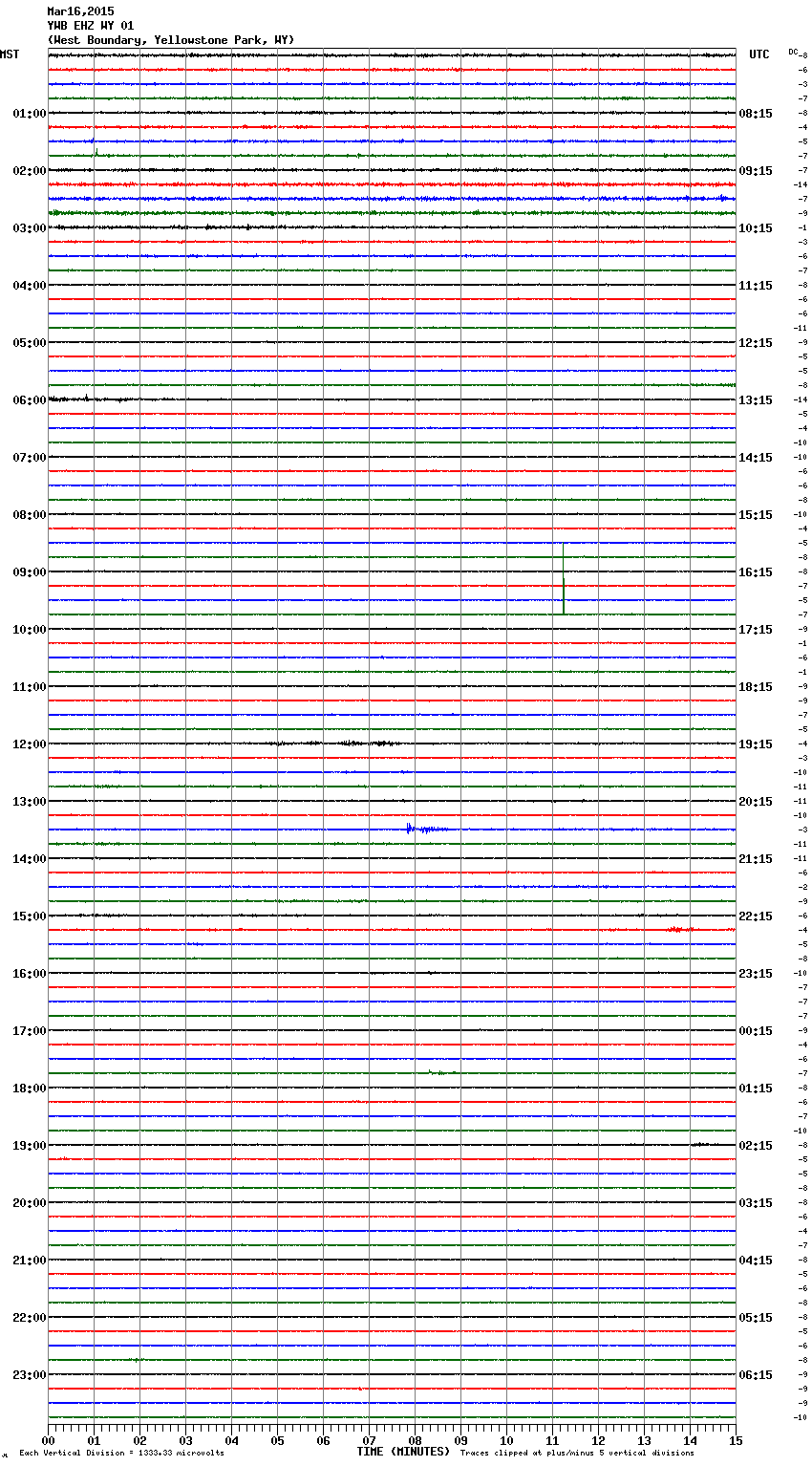
Task: Click the 02:15 UTC time label
Action: coord(756,1146)
